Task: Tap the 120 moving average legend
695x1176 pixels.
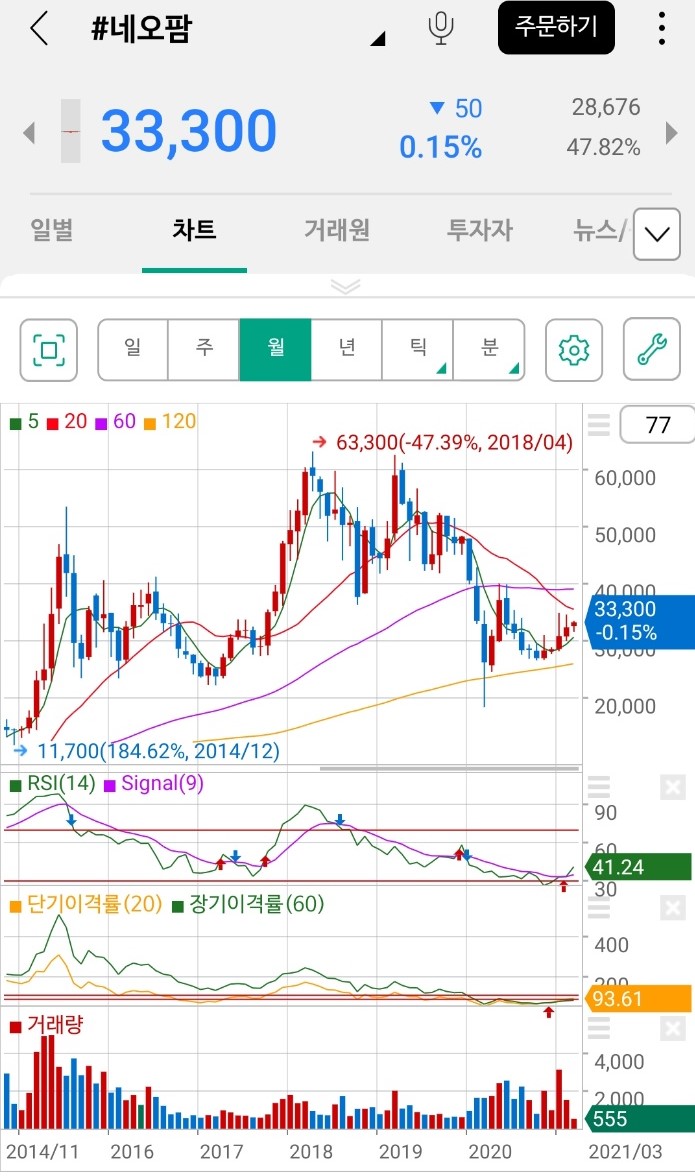Action: coord(170,422)
